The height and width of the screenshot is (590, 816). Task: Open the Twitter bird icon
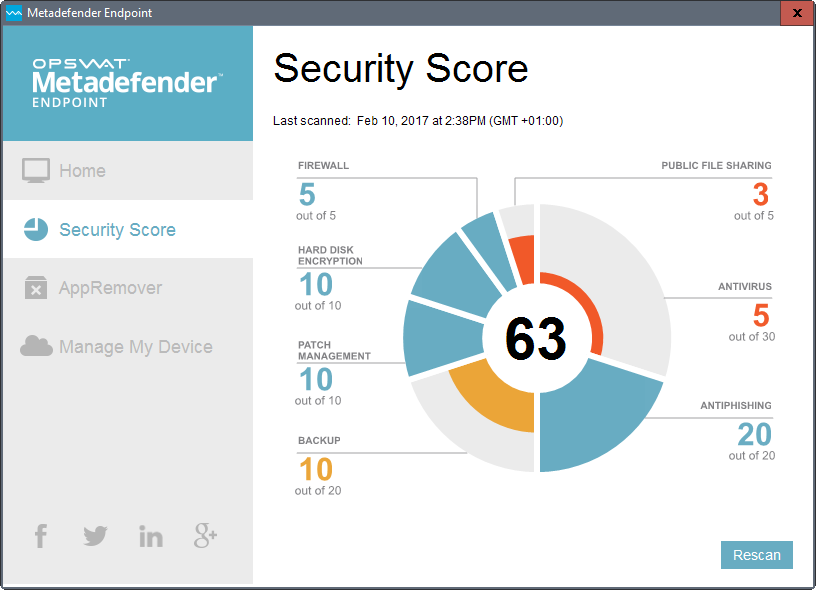[95, 536]
